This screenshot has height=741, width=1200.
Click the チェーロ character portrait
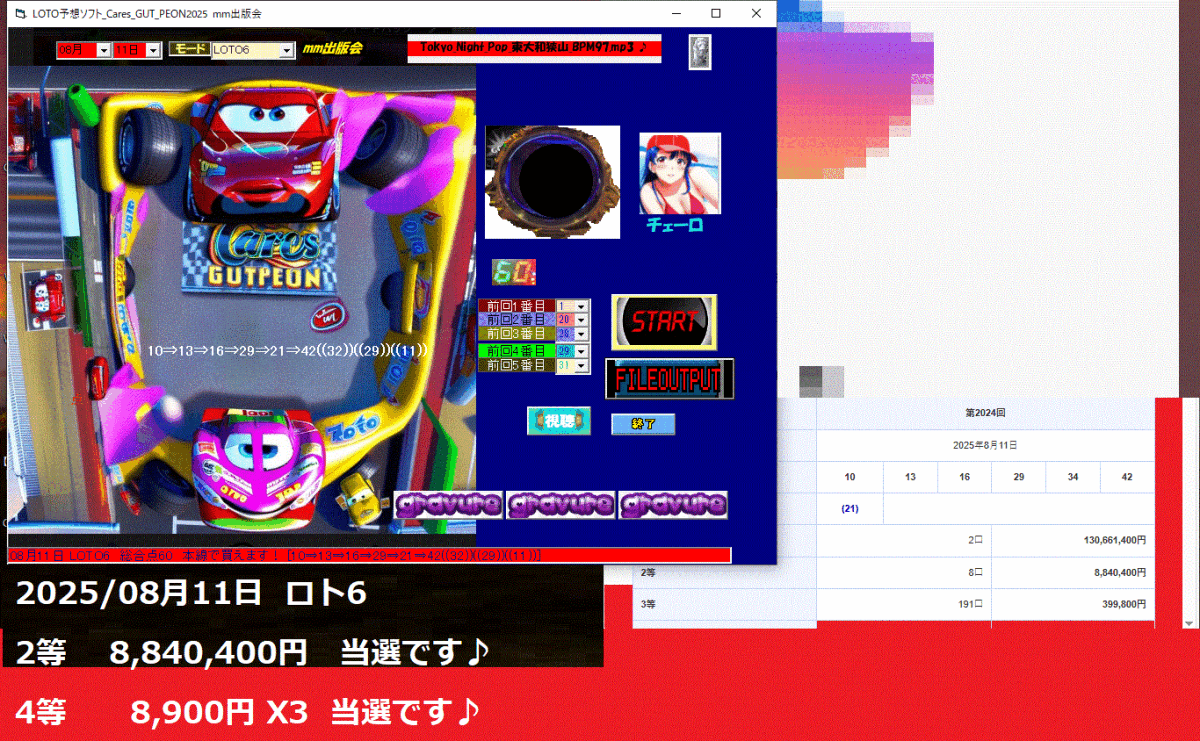(680, 173)
